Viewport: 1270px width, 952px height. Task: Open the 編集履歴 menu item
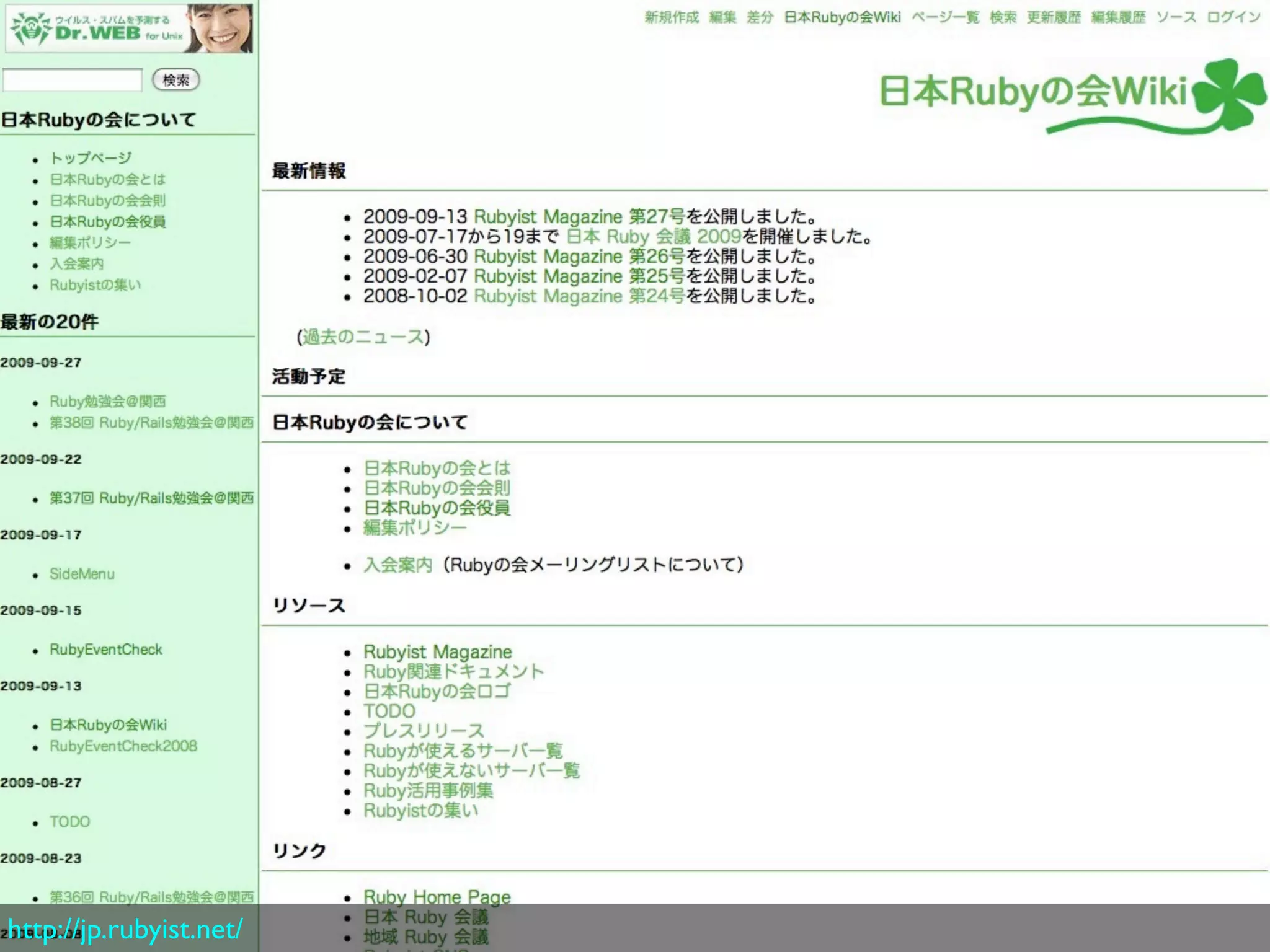tap(1118, 17)
